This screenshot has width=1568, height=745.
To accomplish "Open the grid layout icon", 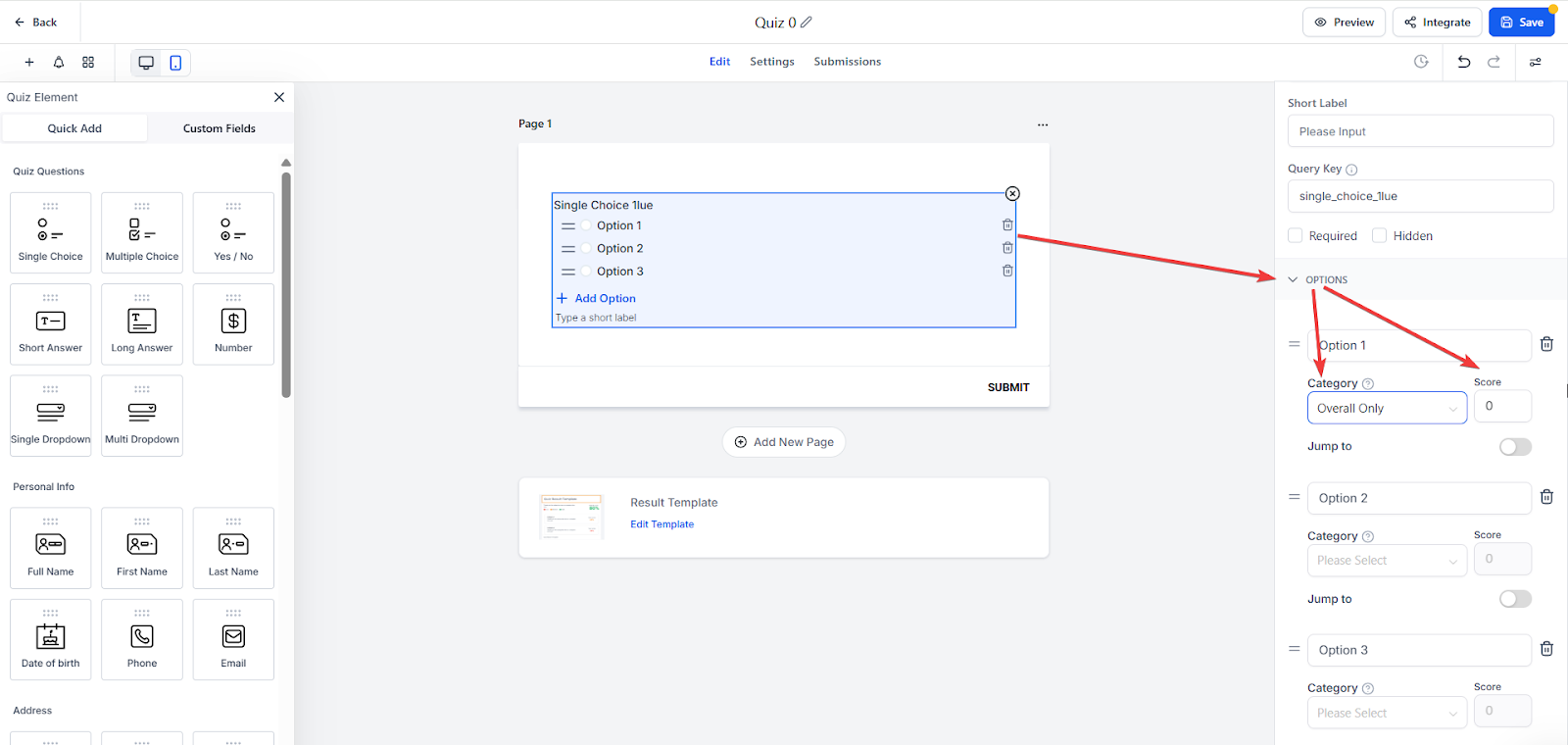I will click(88, 63).
